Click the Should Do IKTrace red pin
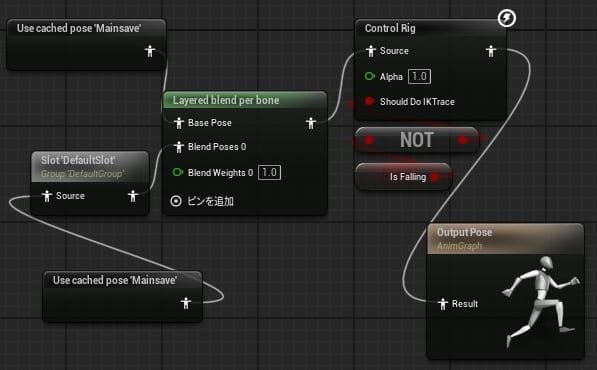This screenshot has height=370, width=597. pos(369,101)
